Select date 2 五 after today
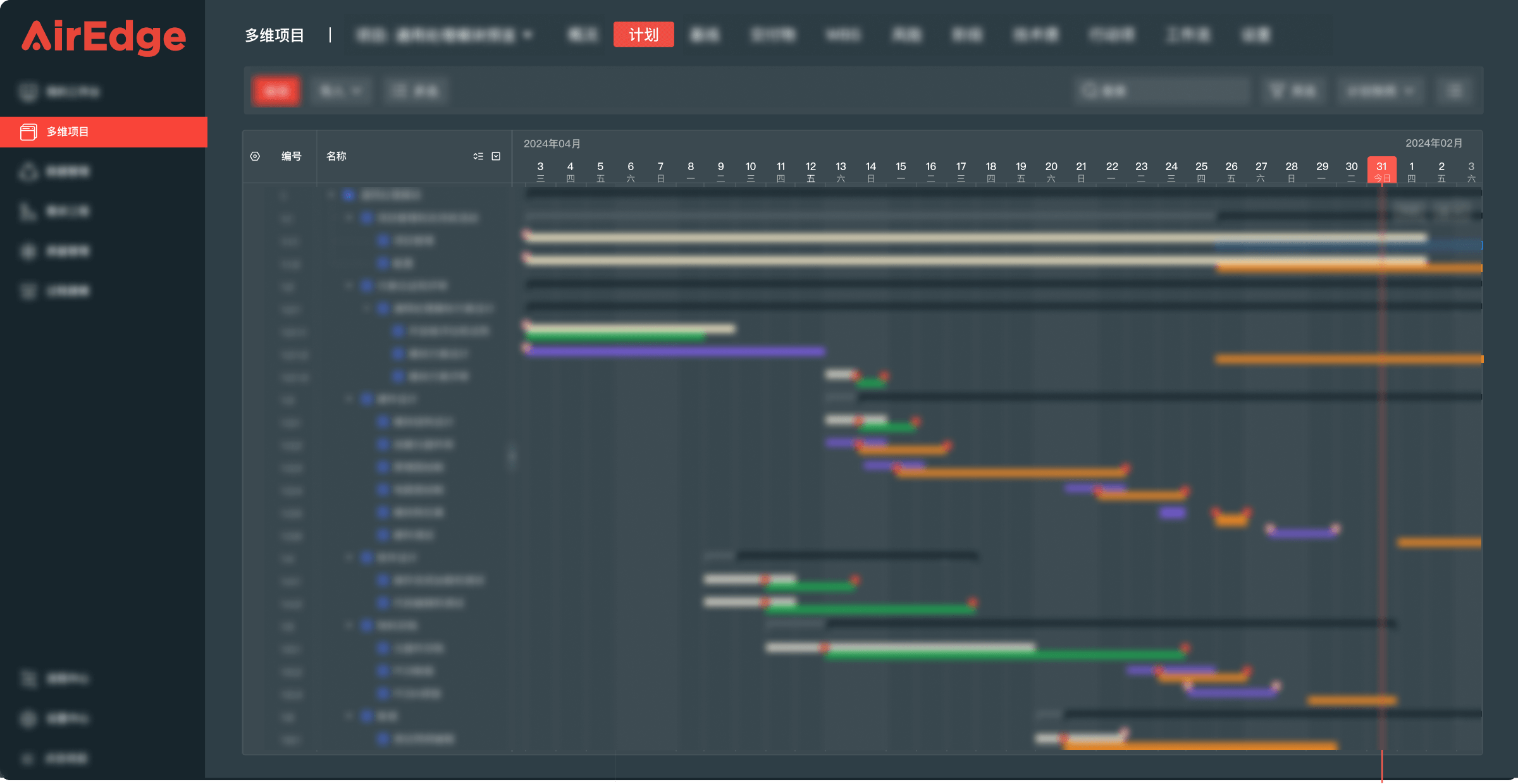 click(x=1441, y=171)
